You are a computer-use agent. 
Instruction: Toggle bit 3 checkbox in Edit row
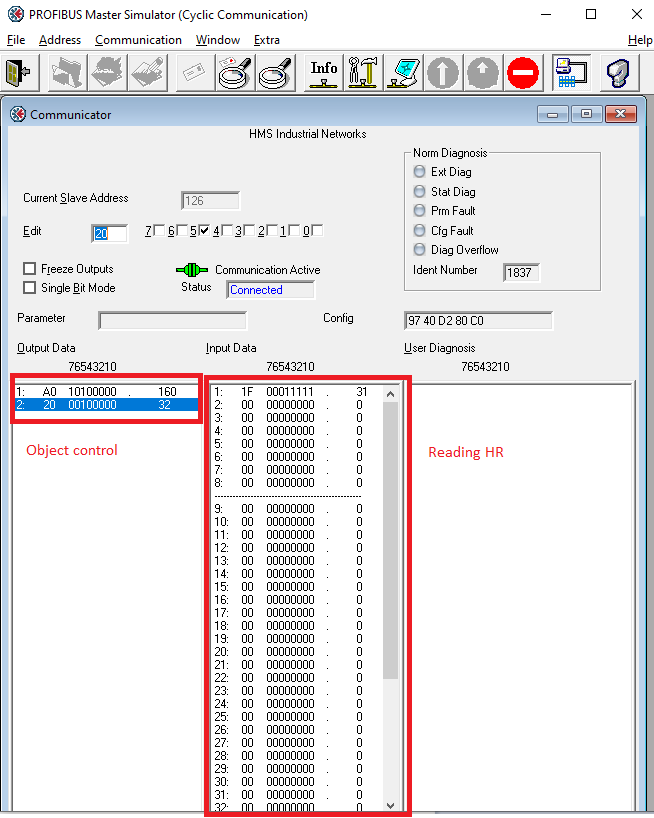point(249,230)
